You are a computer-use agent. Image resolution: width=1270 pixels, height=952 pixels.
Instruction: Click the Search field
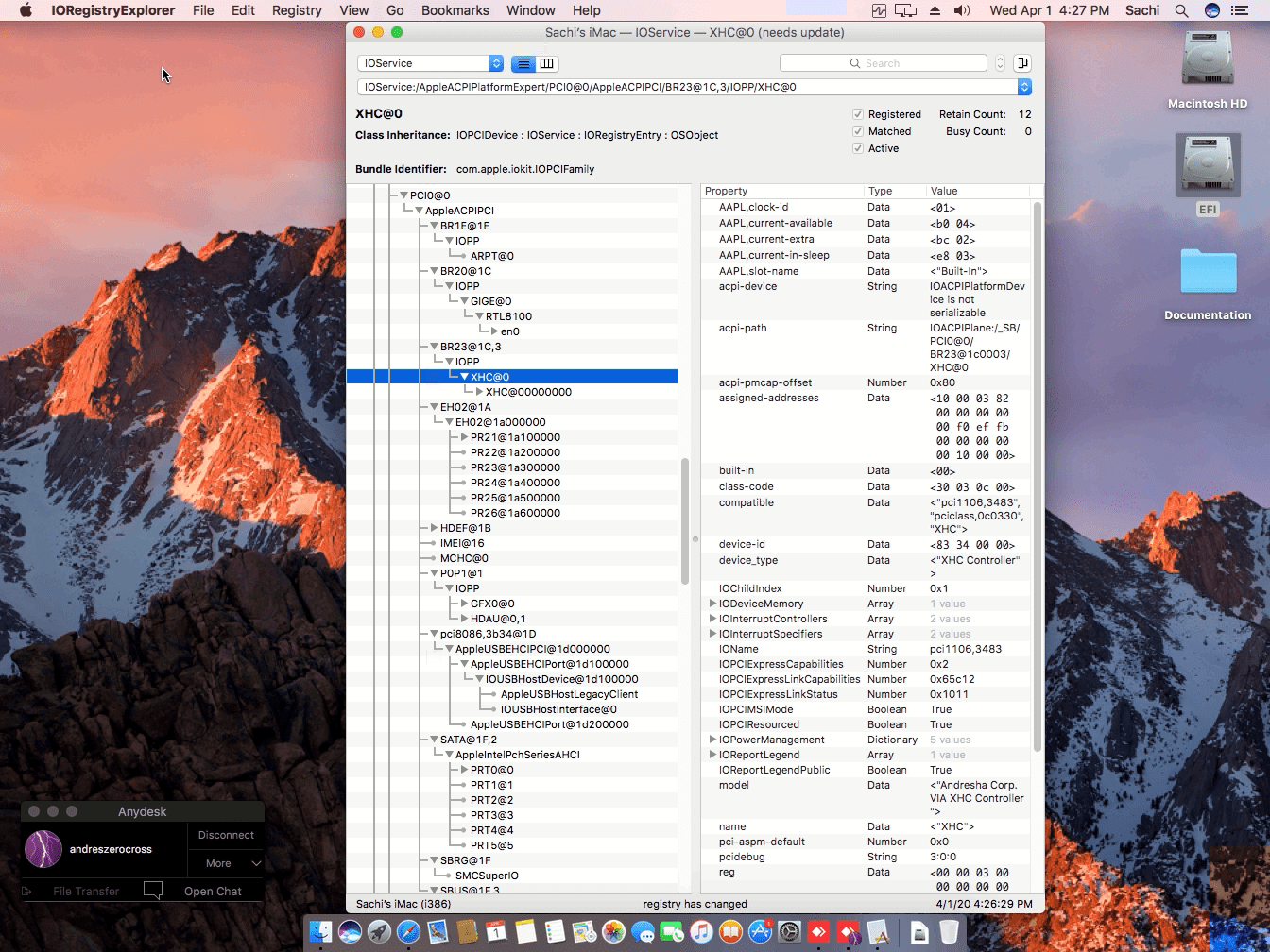click(884, 63)
